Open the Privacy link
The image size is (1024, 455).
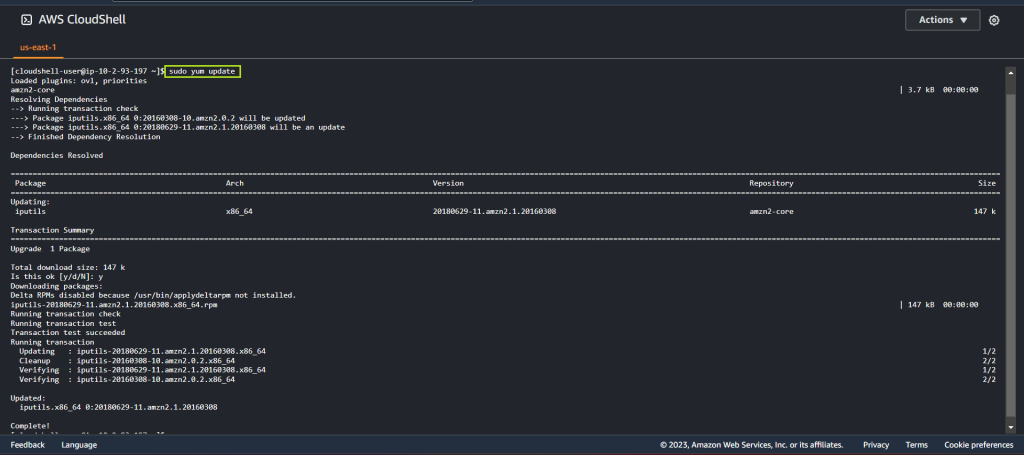point(876,445)
